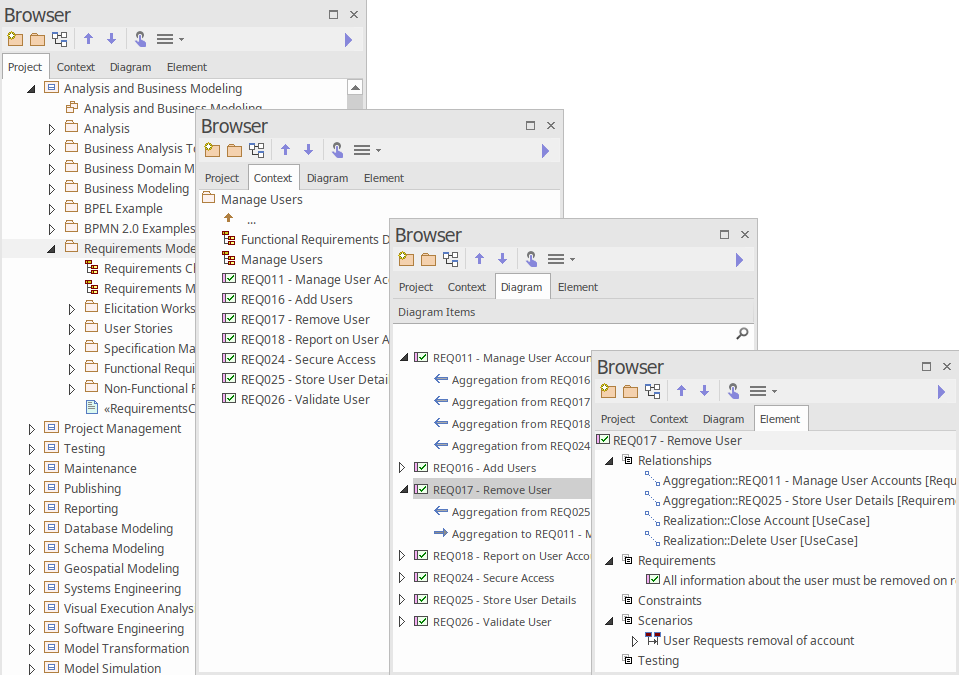Open the hamburger menu dropdown in the Diagram Items Browser toolbar
Image resolution: width=959 pixels, height=675 pixels.
[560, 259]
